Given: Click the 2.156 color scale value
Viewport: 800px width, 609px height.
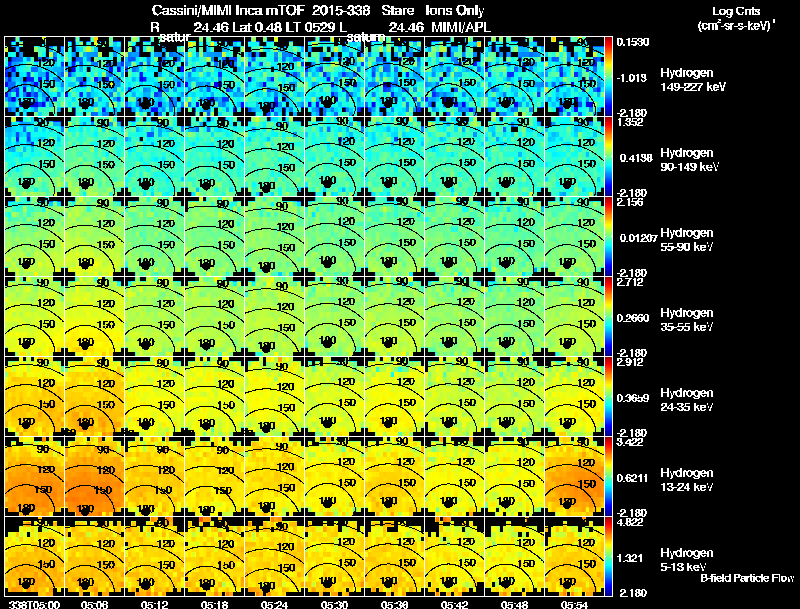Looking at the screenshot, I should (x=630, y=202).
